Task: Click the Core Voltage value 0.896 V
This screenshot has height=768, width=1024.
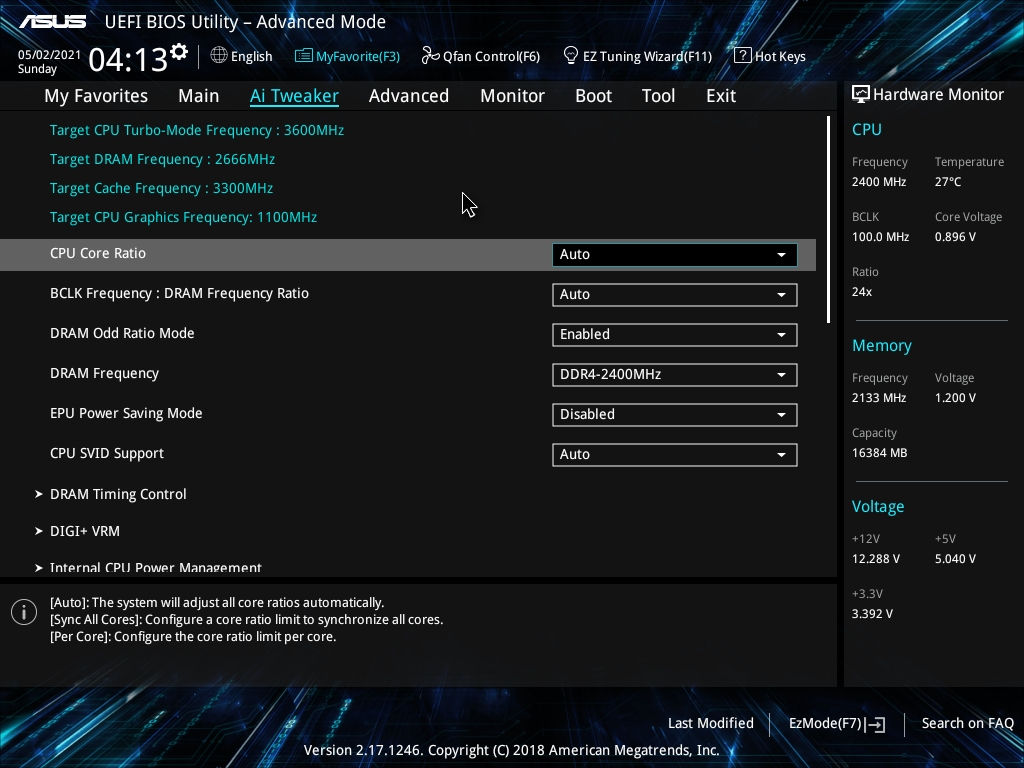Action: pyautogui.click(x=955, y=236)
